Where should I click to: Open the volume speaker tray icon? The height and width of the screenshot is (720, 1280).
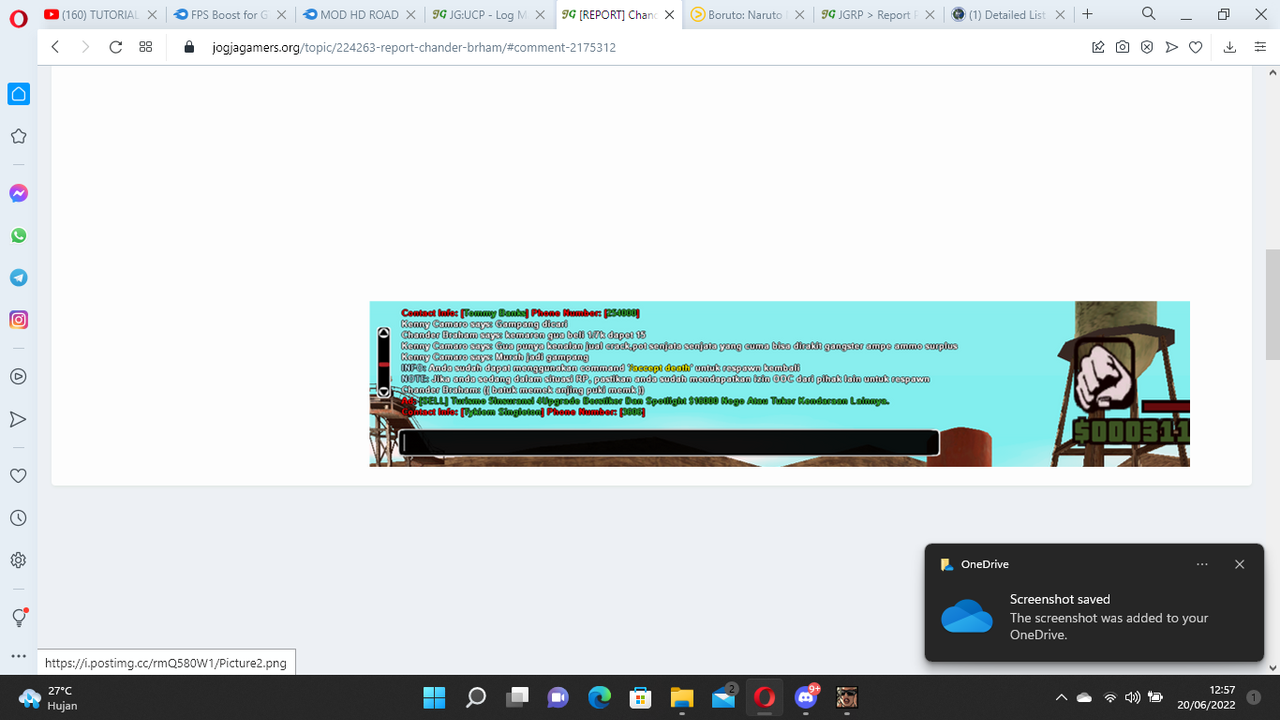(1133, 697)
